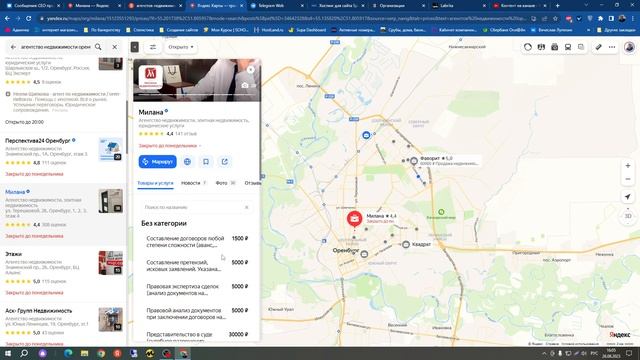Clear the search query with the X icon

point(115,47)
